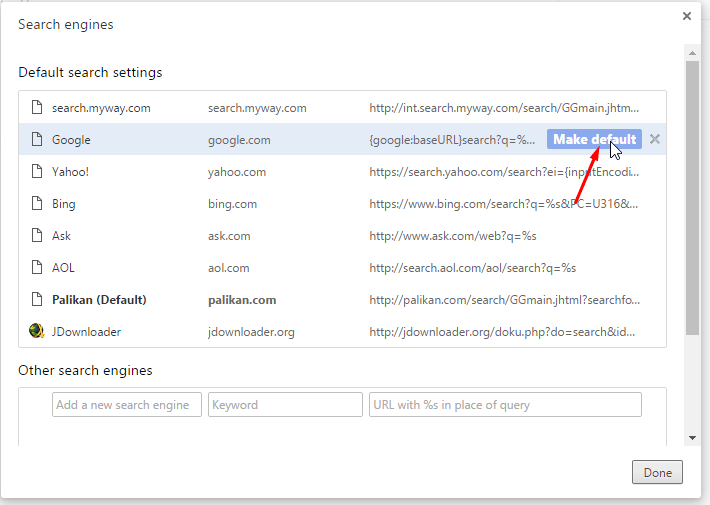Screen dimensions: 710x505
Task: Click the page icon beside search.myway.com
Action: point(37,107)
